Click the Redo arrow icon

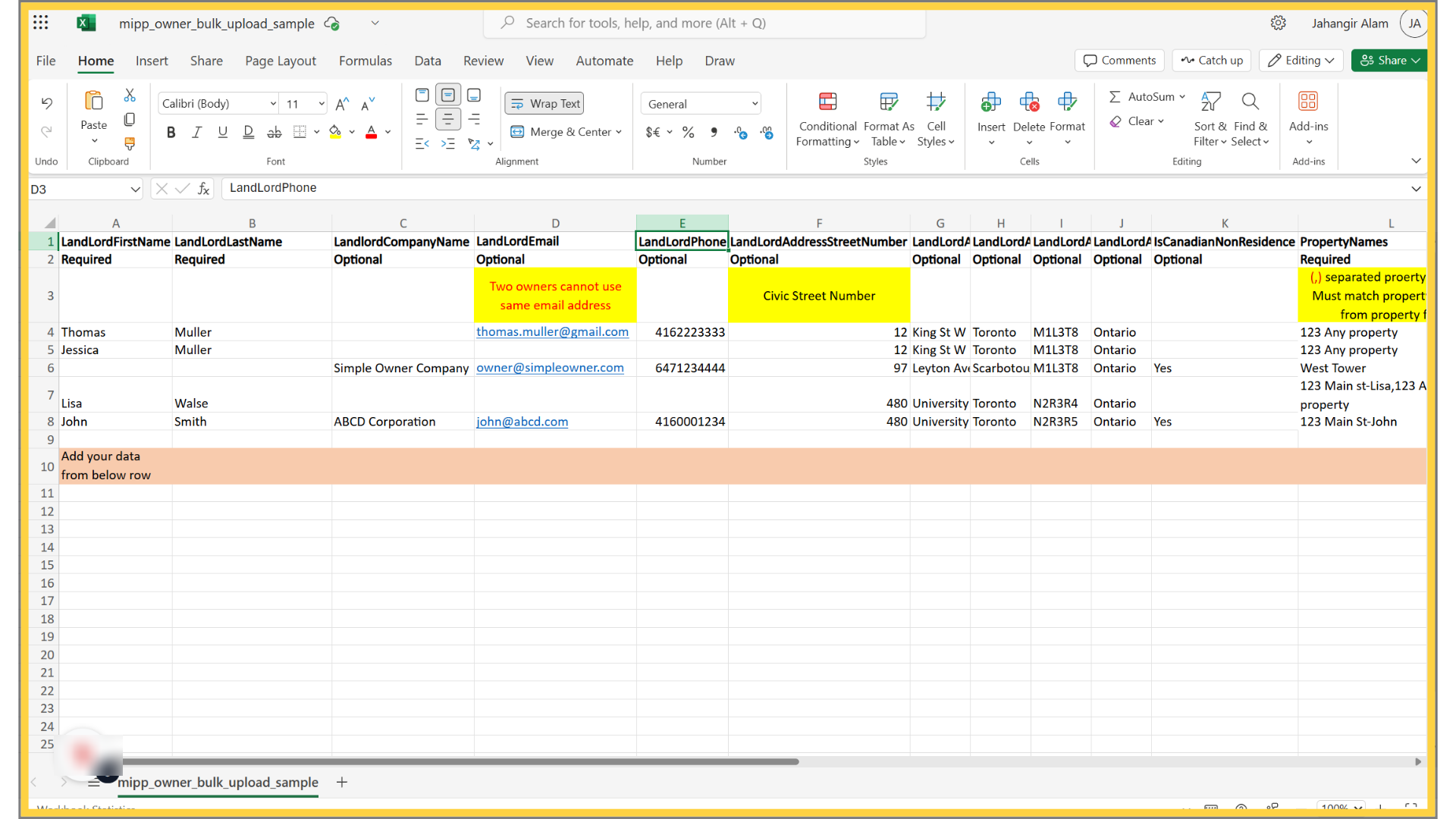[46, 132]
